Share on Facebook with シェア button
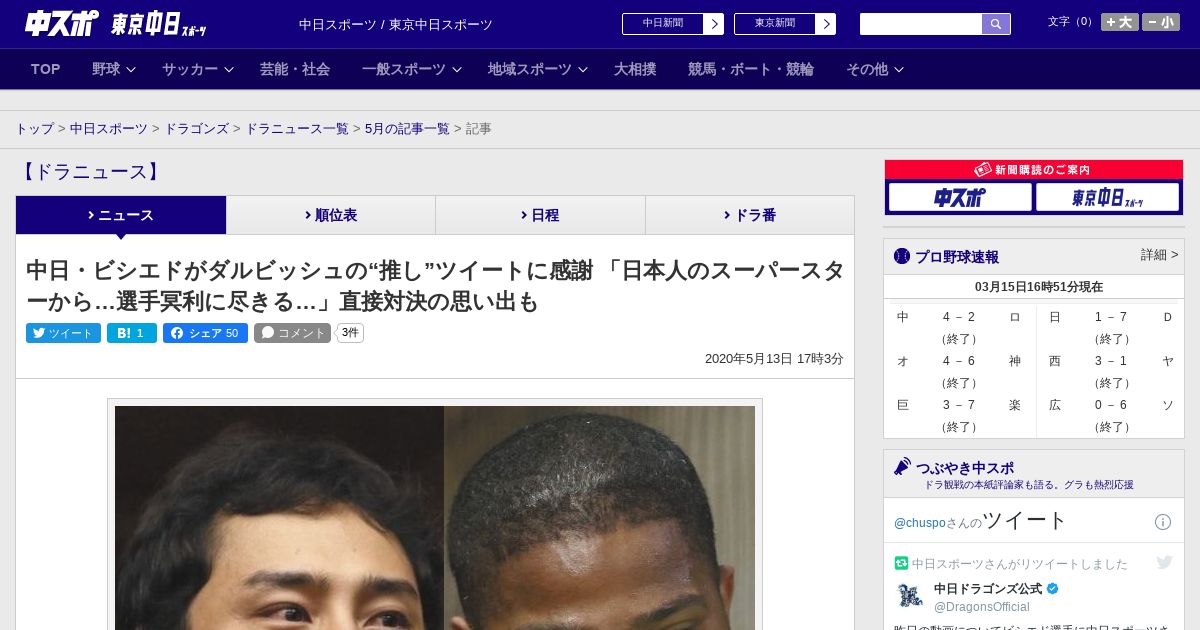1200x630 pixels. click(x=205, y=333)
